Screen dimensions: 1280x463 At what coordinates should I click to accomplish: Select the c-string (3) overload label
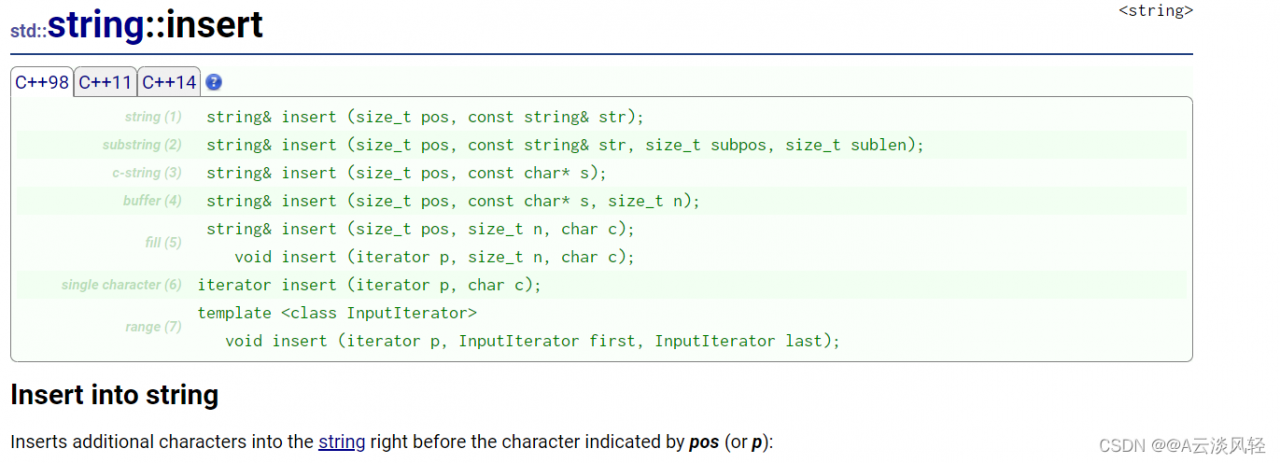click(147, 173)
